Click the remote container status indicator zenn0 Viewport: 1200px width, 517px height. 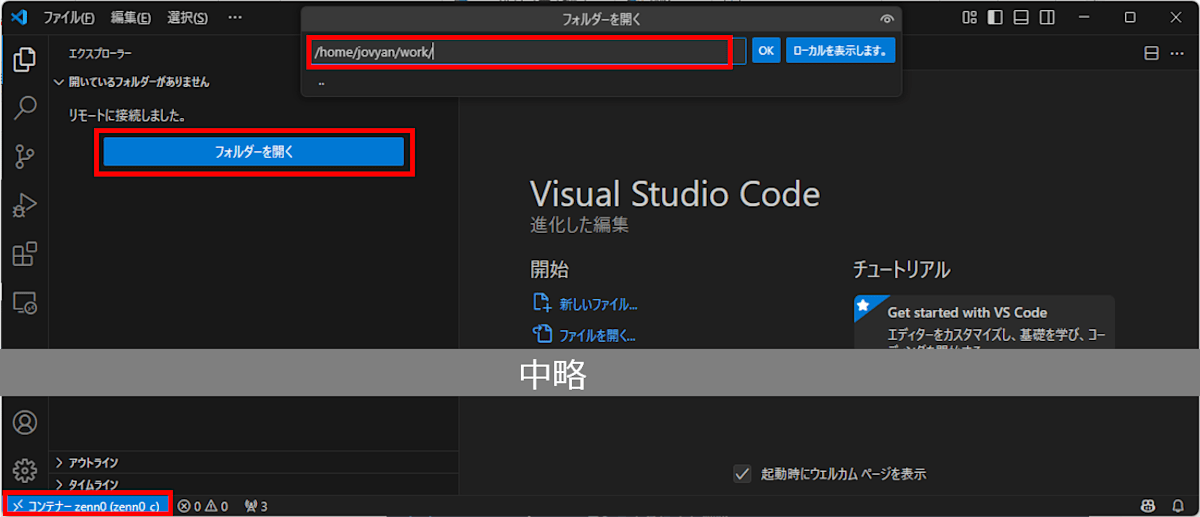(x=86, y=506)
